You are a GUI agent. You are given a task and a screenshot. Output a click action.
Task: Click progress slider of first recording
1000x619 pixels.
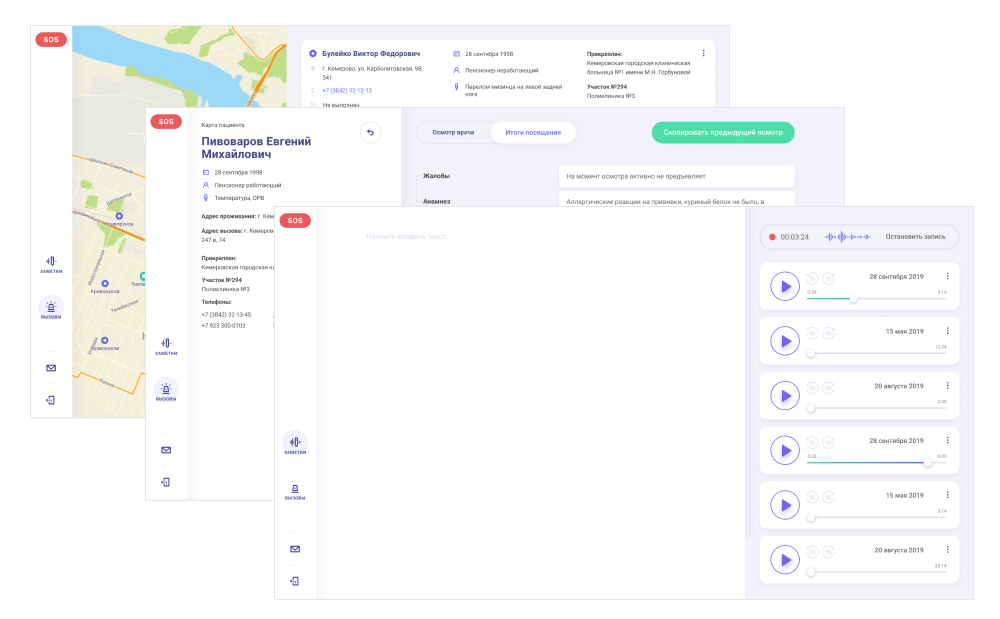tap(876, 298)
